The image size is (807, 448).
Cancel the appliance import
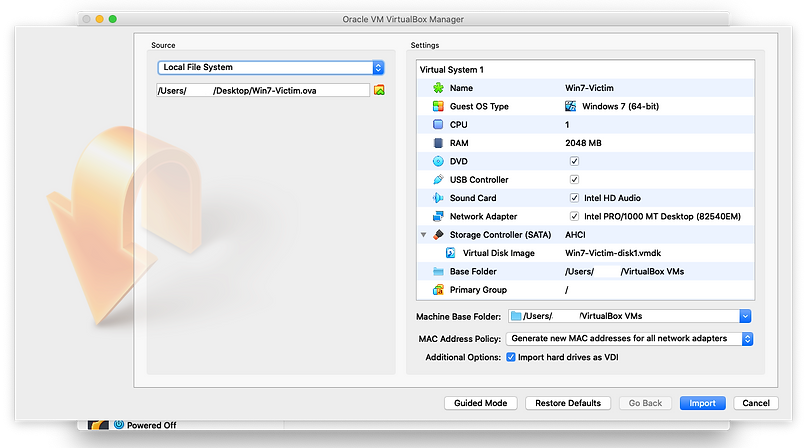point(756,403)
